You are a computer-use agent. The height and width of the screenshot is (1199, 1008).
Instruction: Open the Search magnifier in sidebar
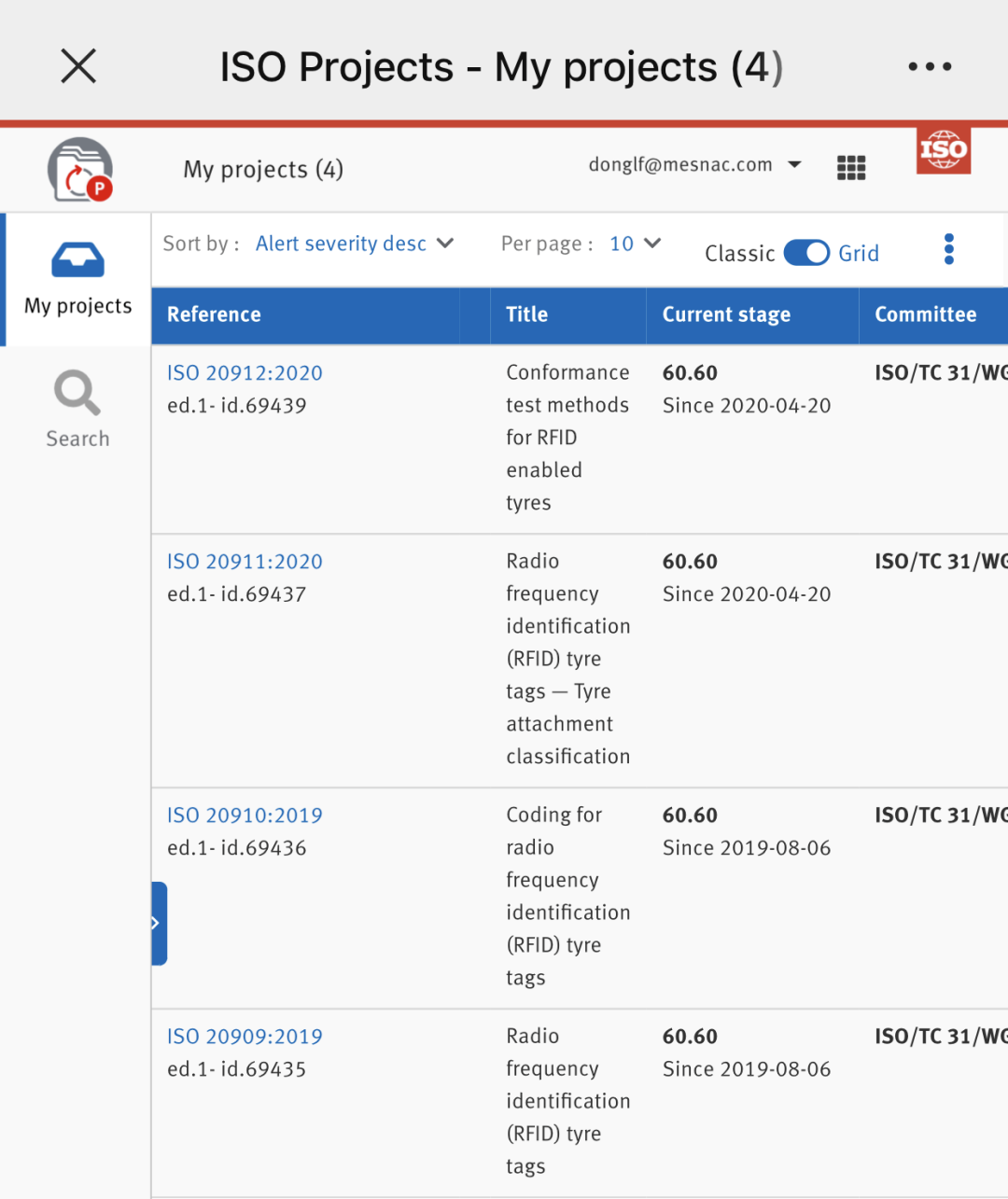(77, 393)
